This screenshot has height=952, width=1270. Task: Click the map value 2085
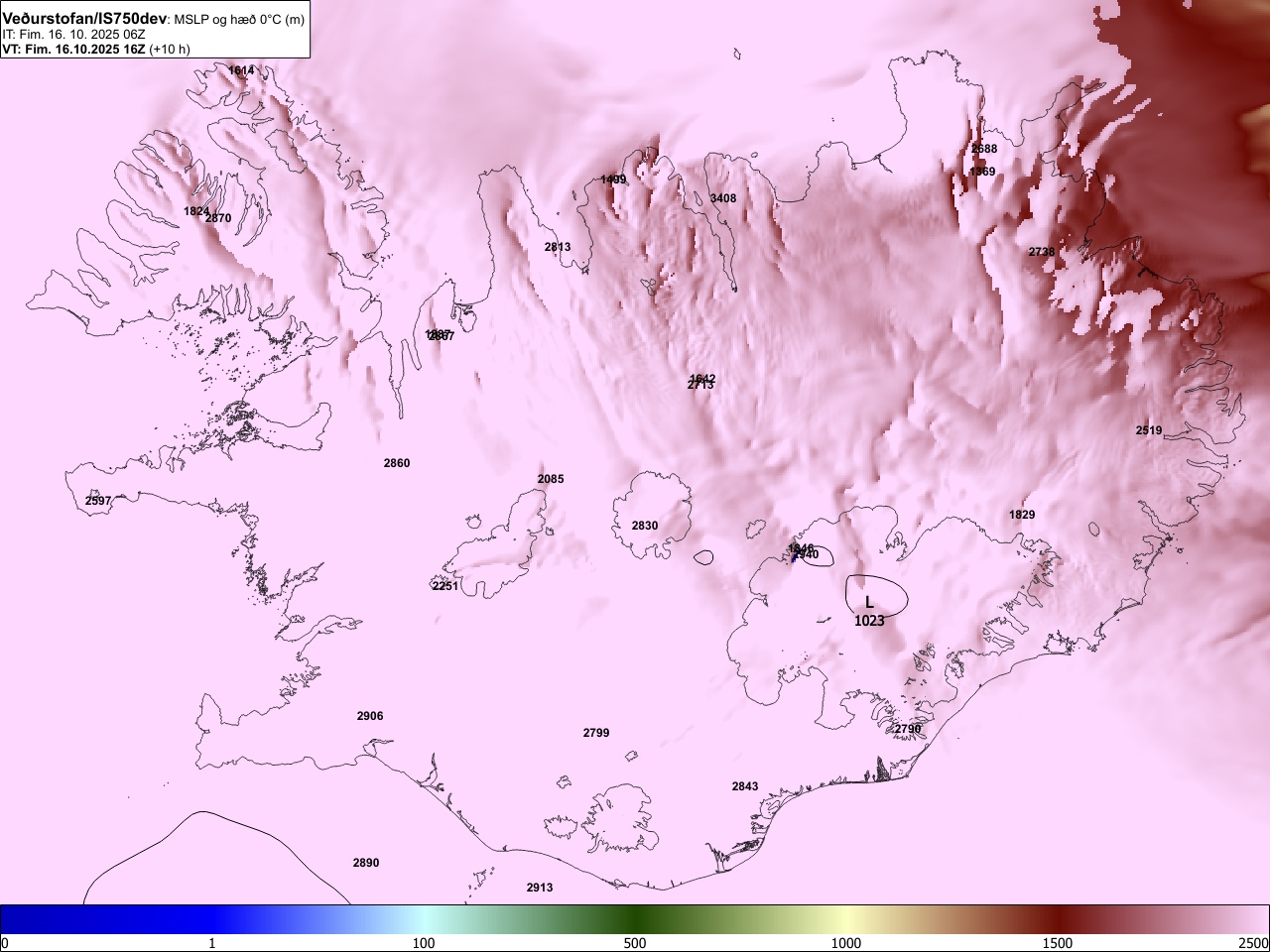click(551, 479)
